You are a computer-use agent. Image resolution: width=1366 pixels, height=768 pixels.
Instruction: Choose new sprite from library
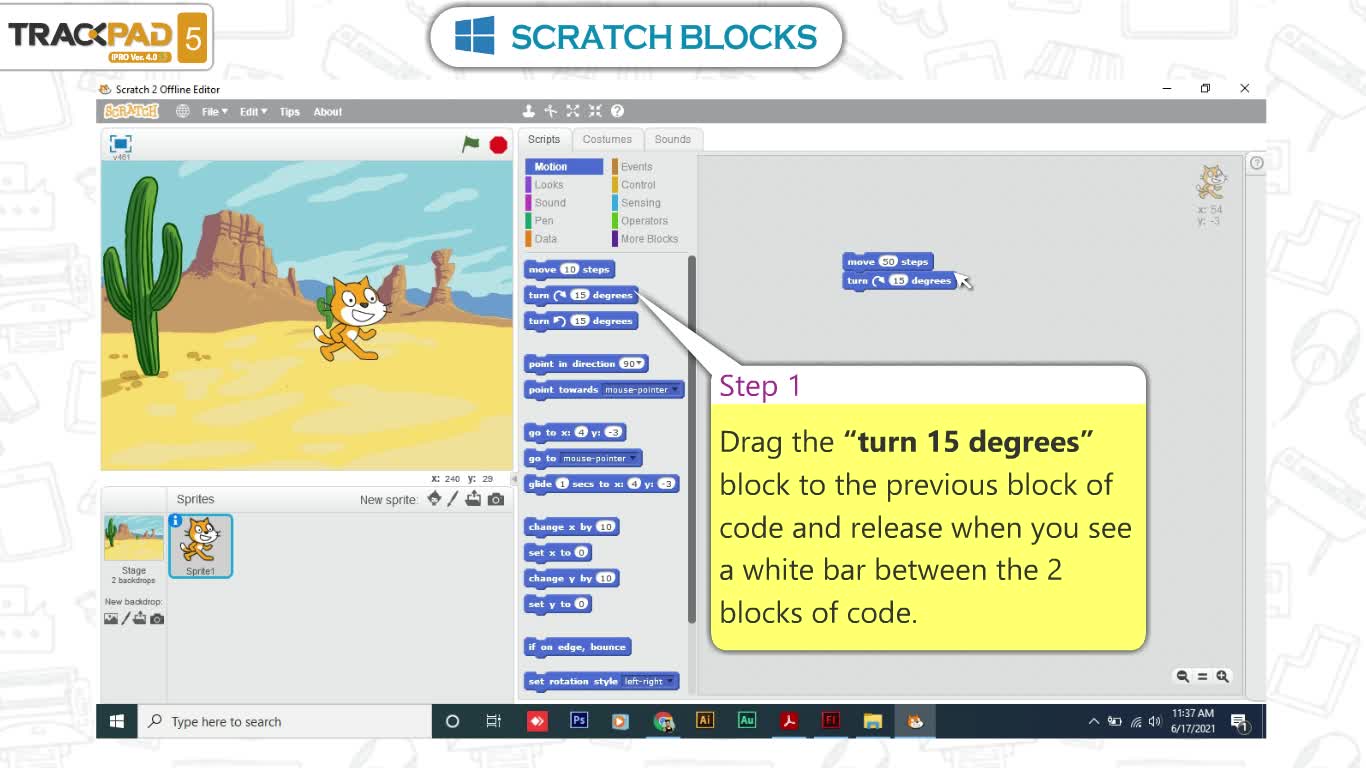(x=434, y=498)
